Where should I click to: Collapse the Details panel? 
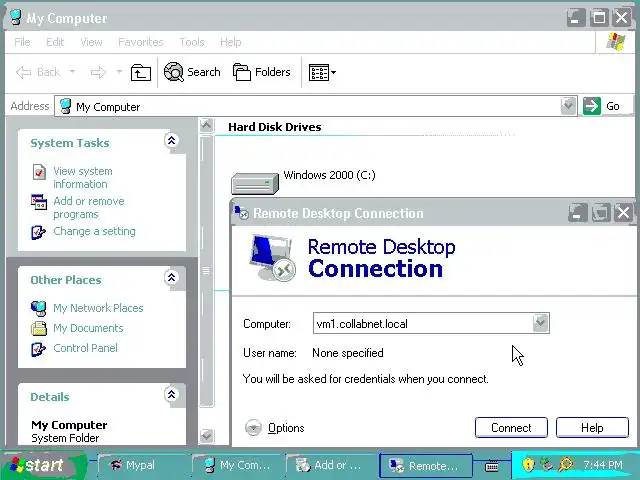coord(172,394)
